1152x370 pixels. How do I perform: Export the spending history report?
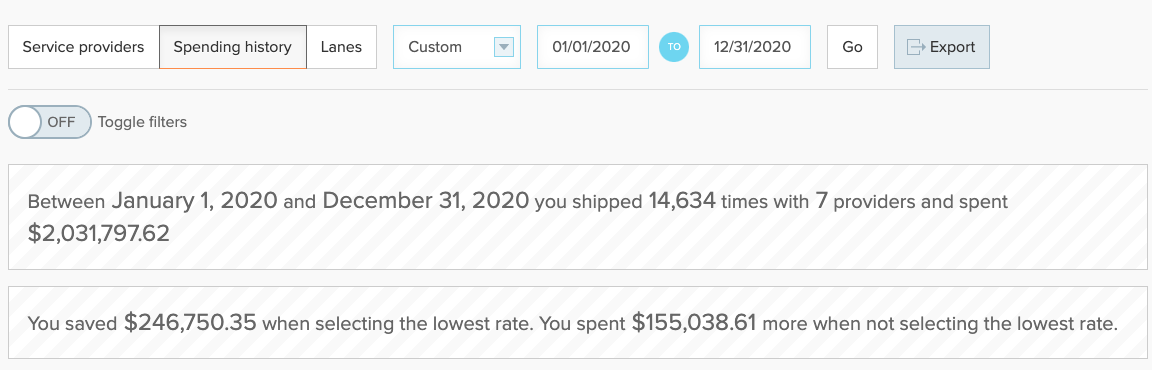tap(942, 47)
